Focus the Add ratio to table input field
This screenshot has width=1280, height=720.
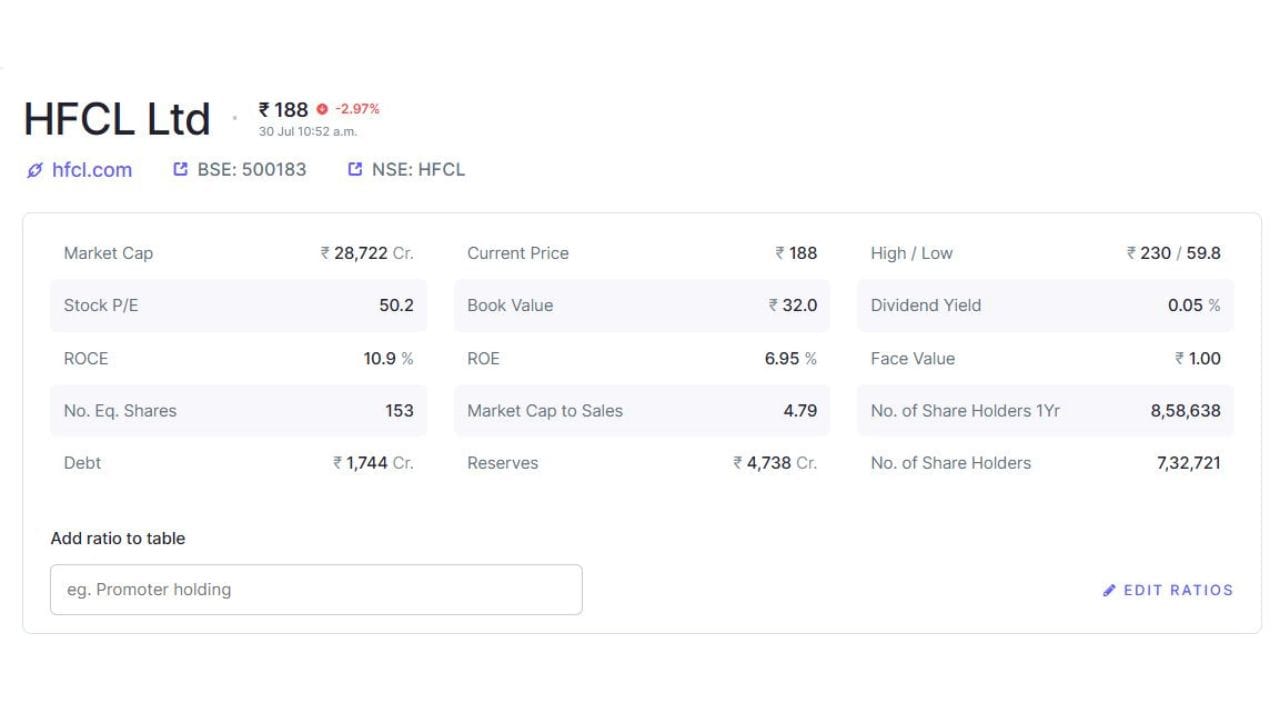pyautogui.click(x=316, y=590)
